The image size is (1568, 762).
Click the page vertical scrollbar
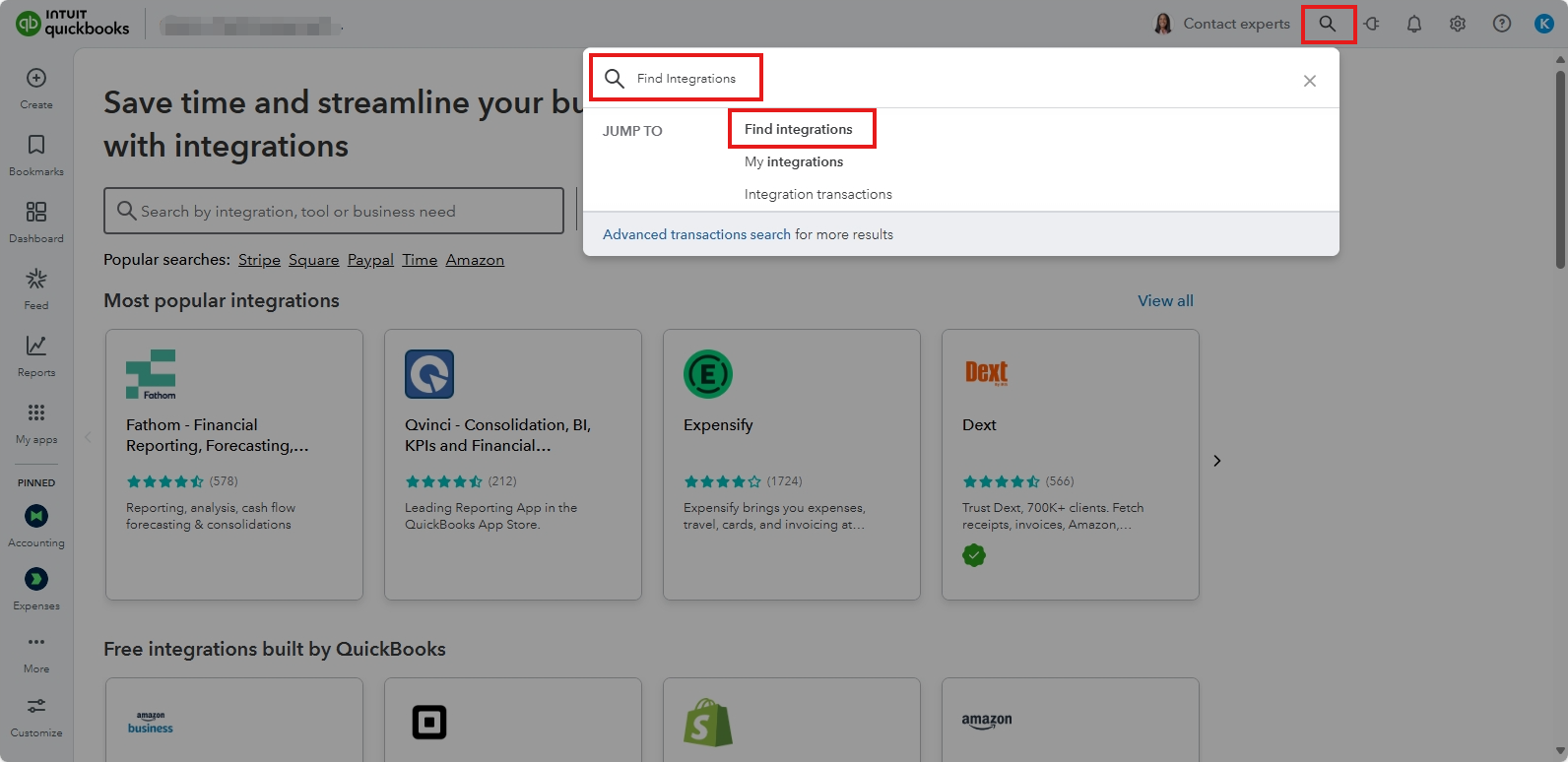click(1560, 167)
